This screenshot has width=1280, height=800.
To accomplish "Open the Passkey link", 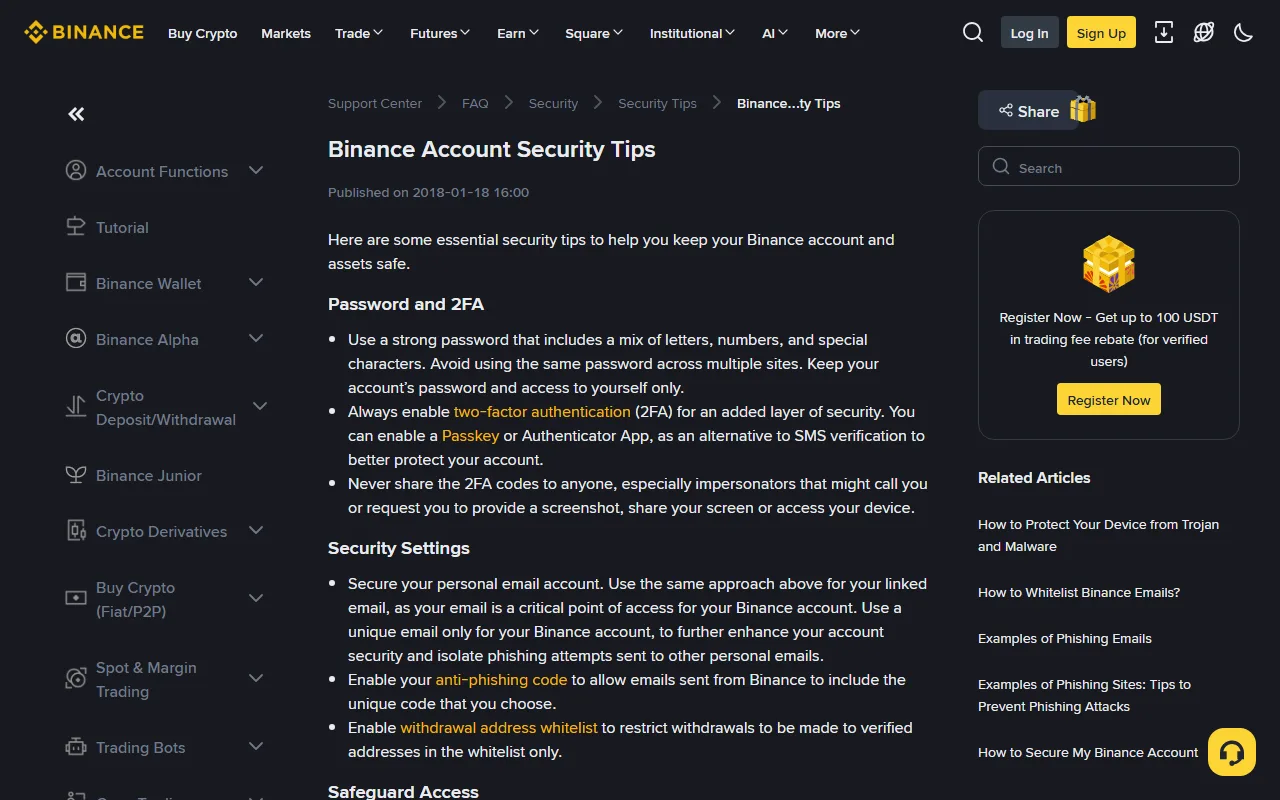I will [x=471, y=435].
